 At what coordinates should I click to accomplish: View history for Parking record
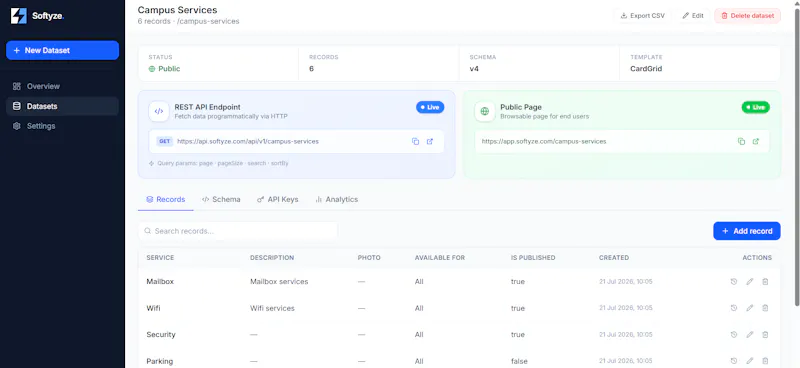click(x=734, y=361)
